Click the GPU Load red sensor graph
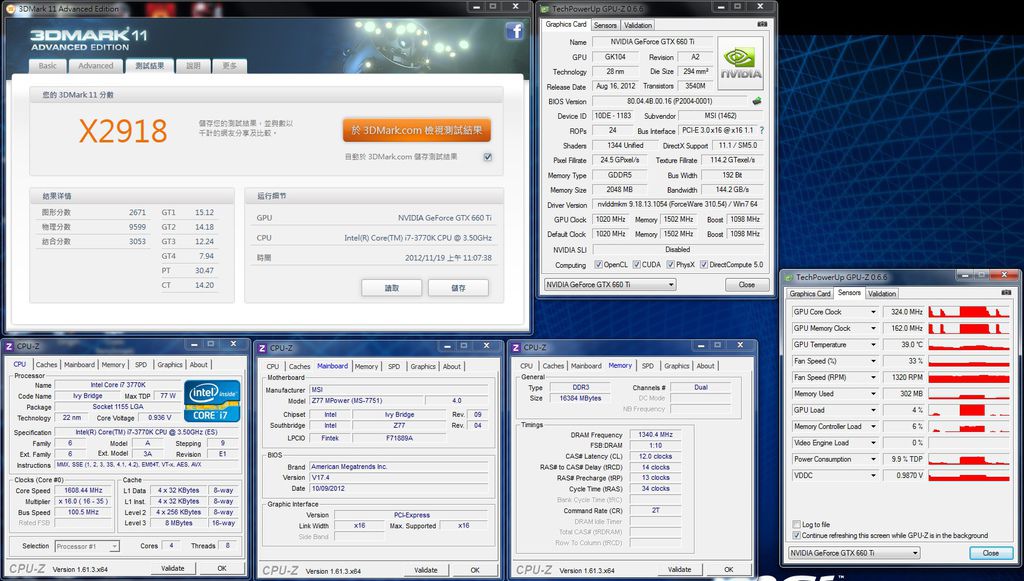The height and width of the screenshot is (581, 1024). click(969, 410)
